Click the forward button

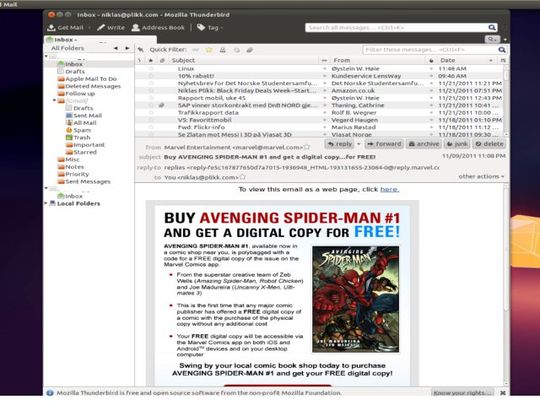(384, 144)
